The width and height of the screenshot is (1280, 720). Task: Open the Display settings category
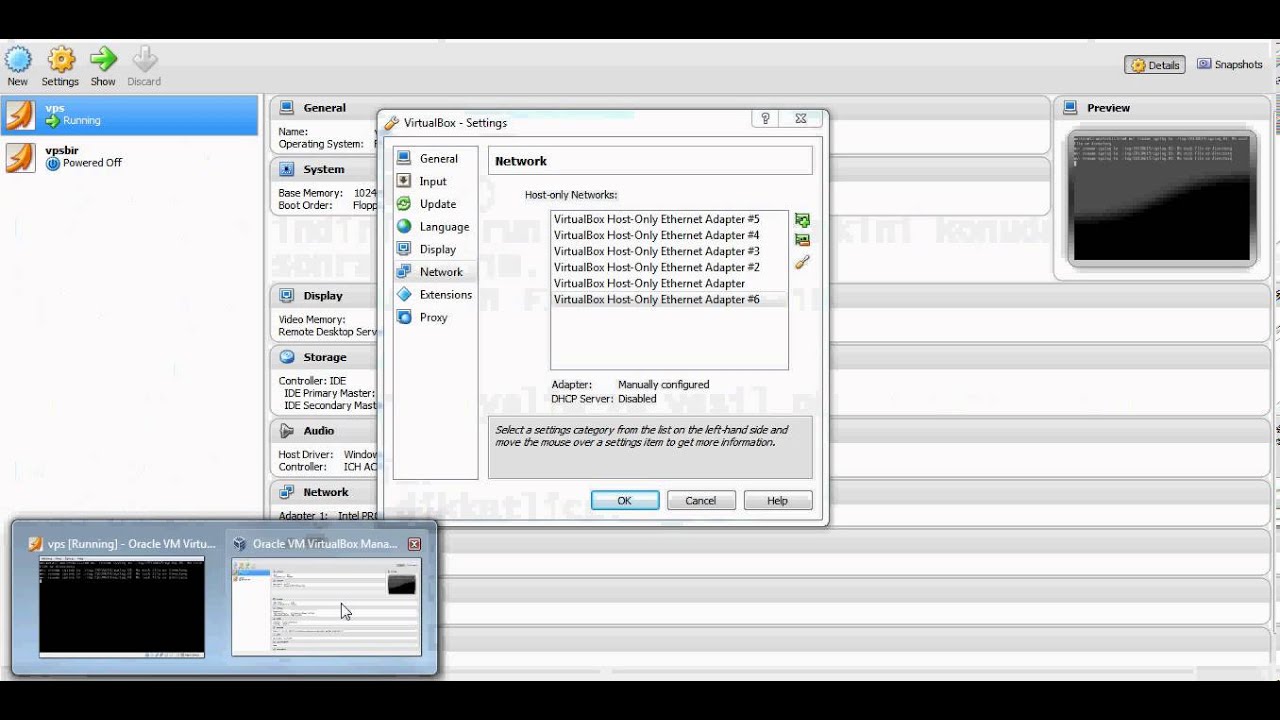point(435,249)
